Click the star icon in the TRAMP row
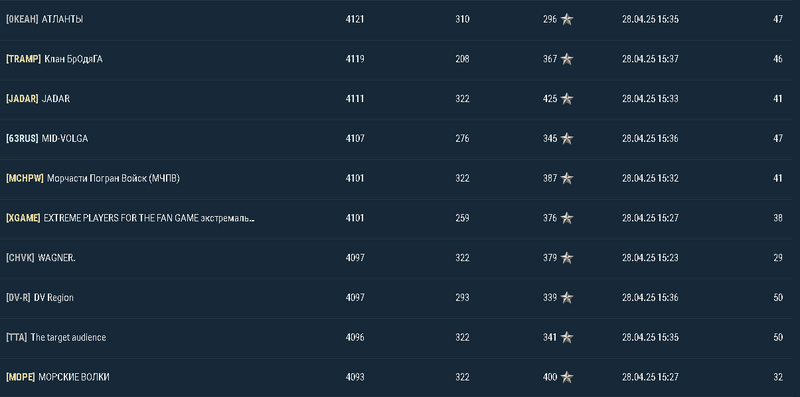The height and width of the screenshot is (397, 800). click(x=567, y=59)
